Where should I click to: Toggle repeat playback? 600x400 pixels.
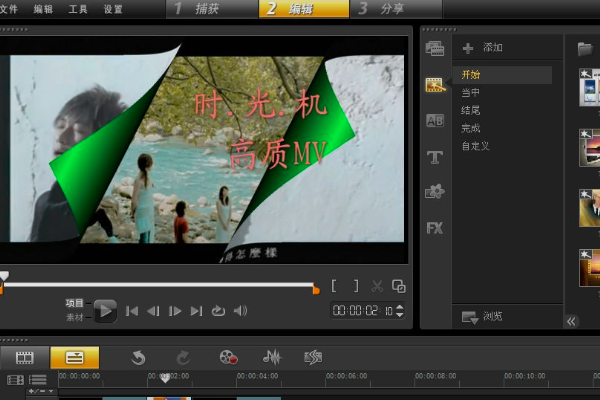pos(218,311)
